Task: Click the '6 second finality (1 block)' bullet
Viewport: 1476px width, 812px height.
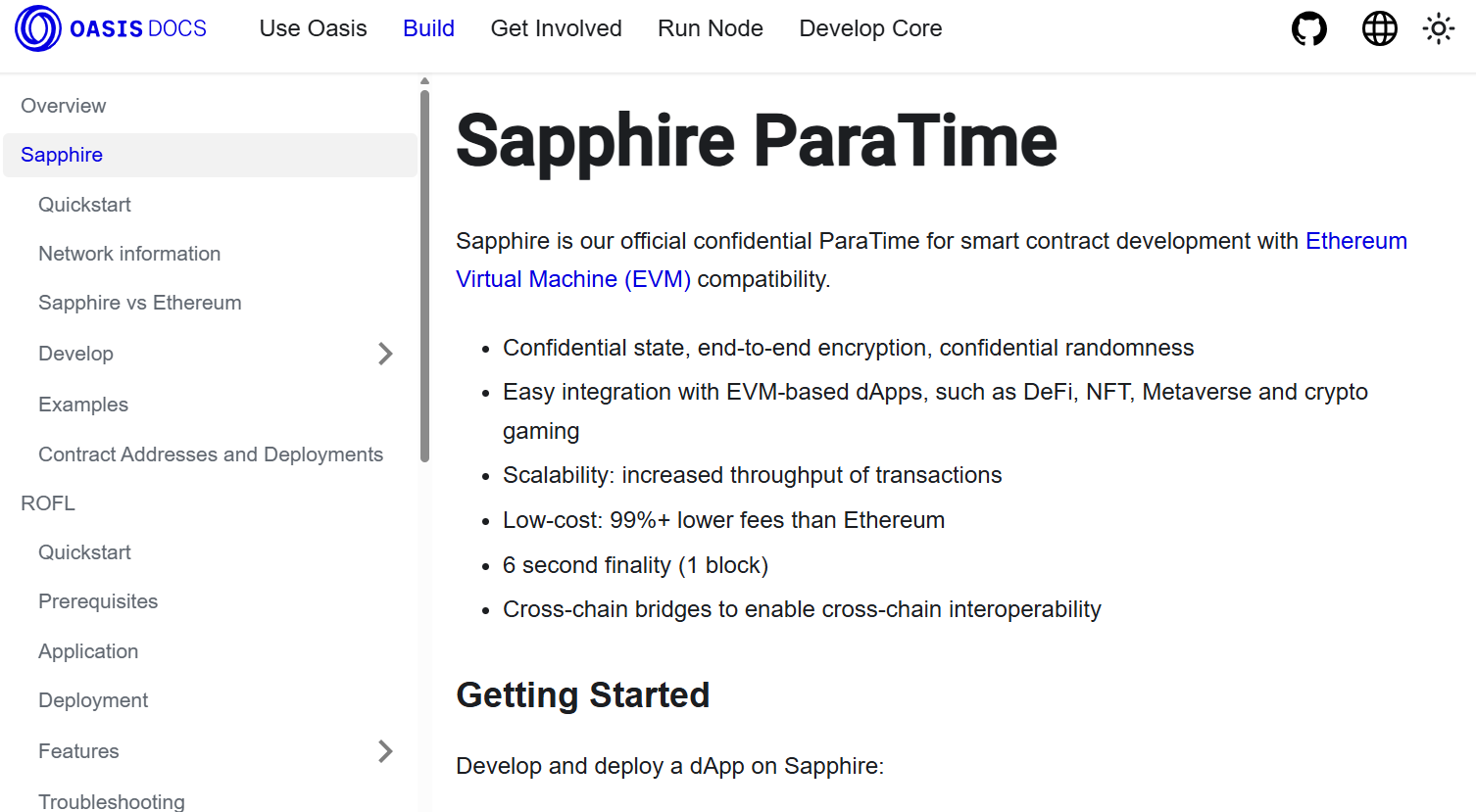Action: coord(635,565)
